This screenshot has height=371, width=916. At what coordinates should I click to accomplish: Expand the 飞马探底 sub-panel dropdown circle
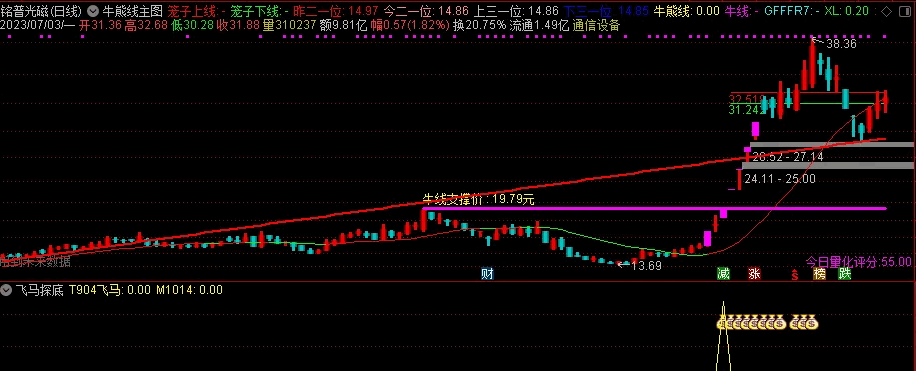(6, 290)
